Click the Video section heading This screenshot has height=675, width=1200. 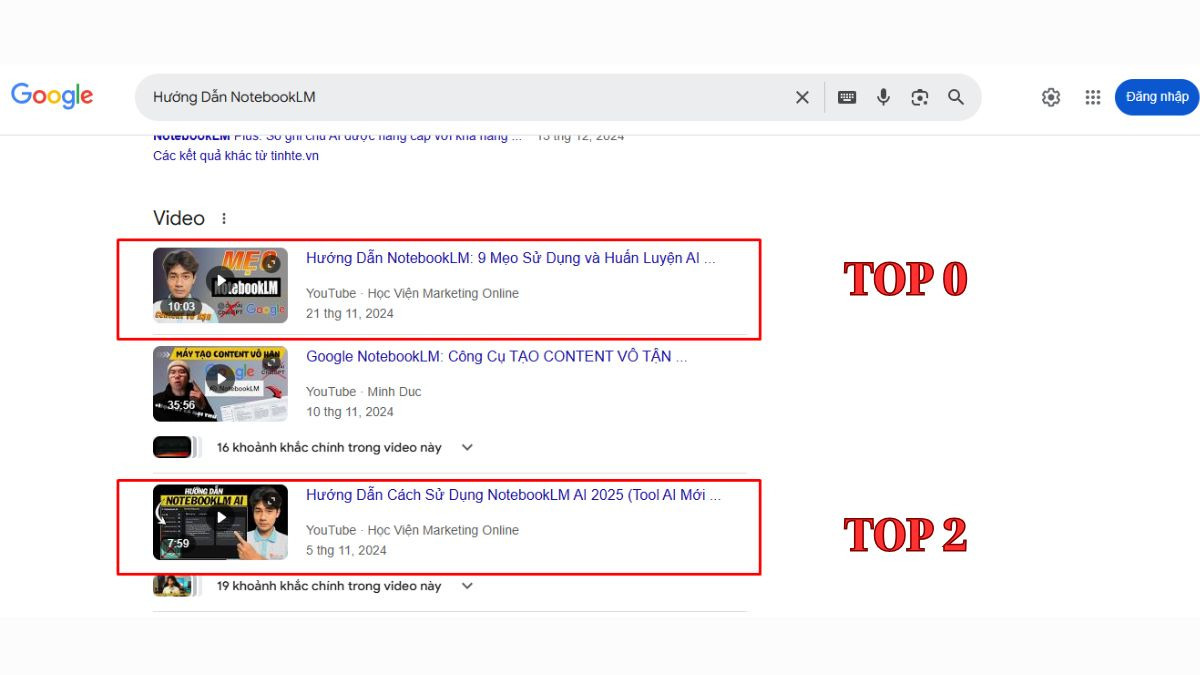(179, 218)
